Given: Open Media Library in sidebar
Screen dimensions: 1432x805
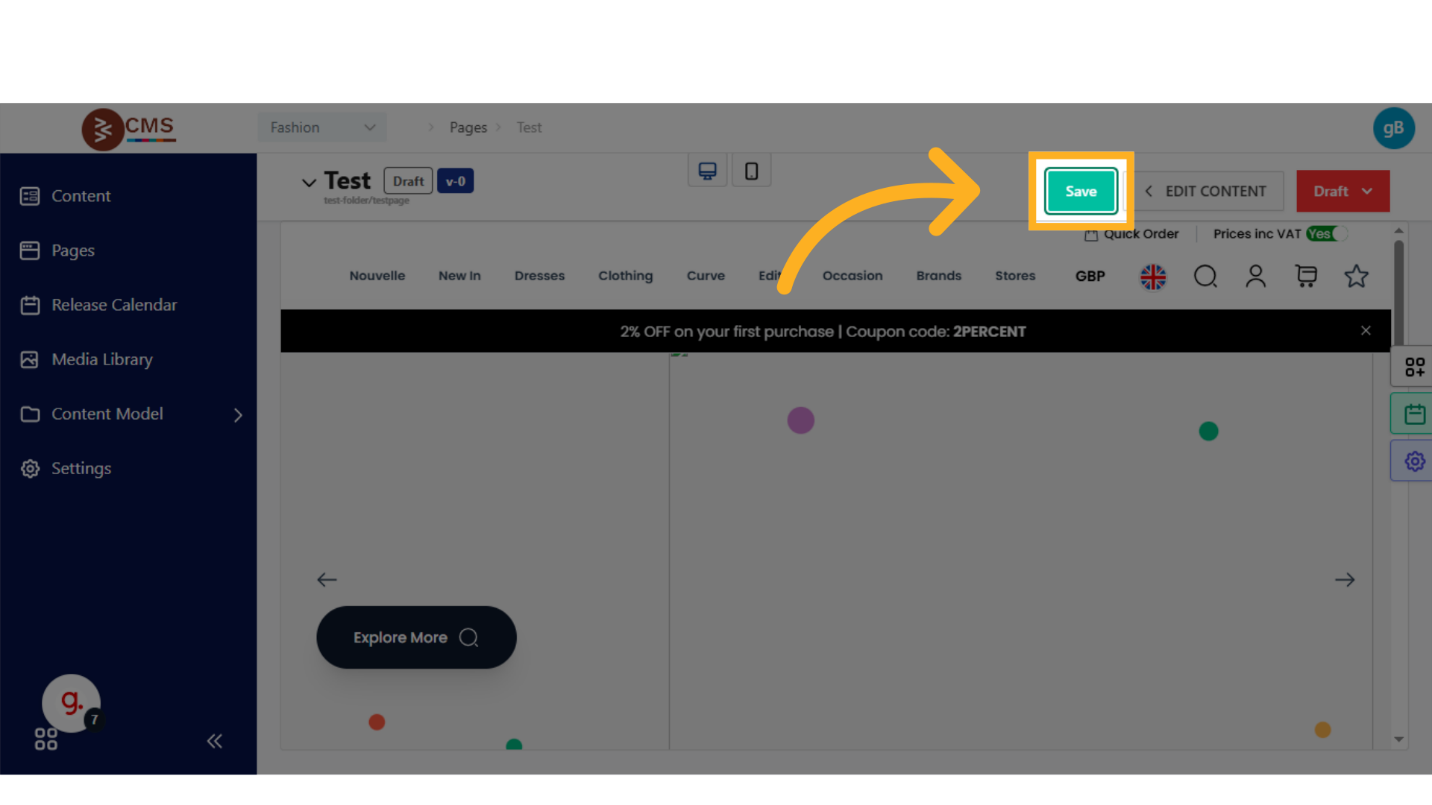Looking at the screenshot, I should 102,359.
